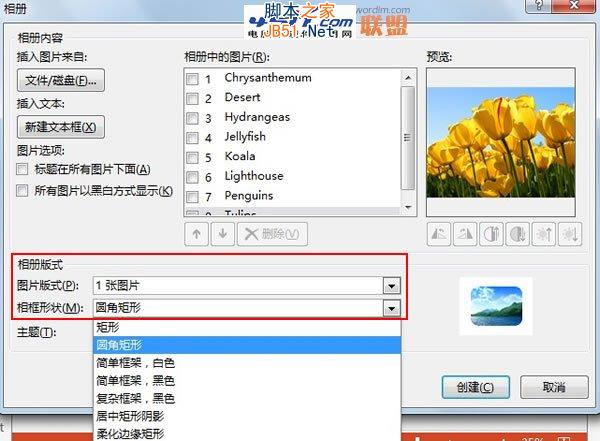Viewport: 600px width, 441px height.
Task: Choose 简单框架，黑色 frame option
Action: pyautogui.click(x=247, y=381)
